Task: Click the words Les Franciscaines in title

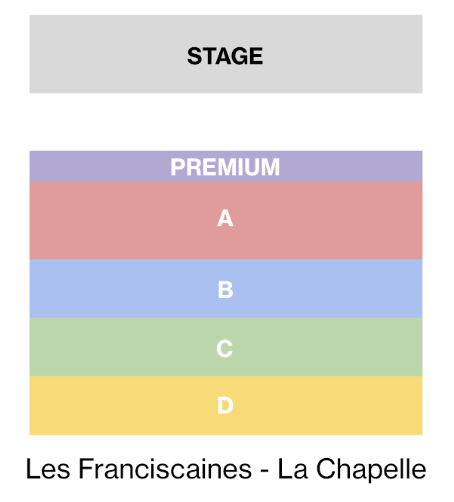Action: (x=138, y=469)
